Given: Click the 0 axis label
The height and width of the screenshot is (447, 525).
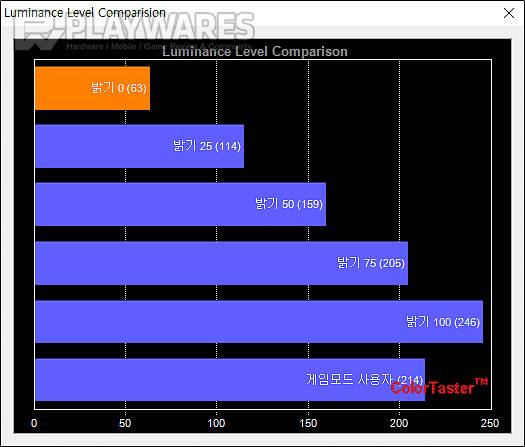Looking at the screenshot, I should point(34,423).
